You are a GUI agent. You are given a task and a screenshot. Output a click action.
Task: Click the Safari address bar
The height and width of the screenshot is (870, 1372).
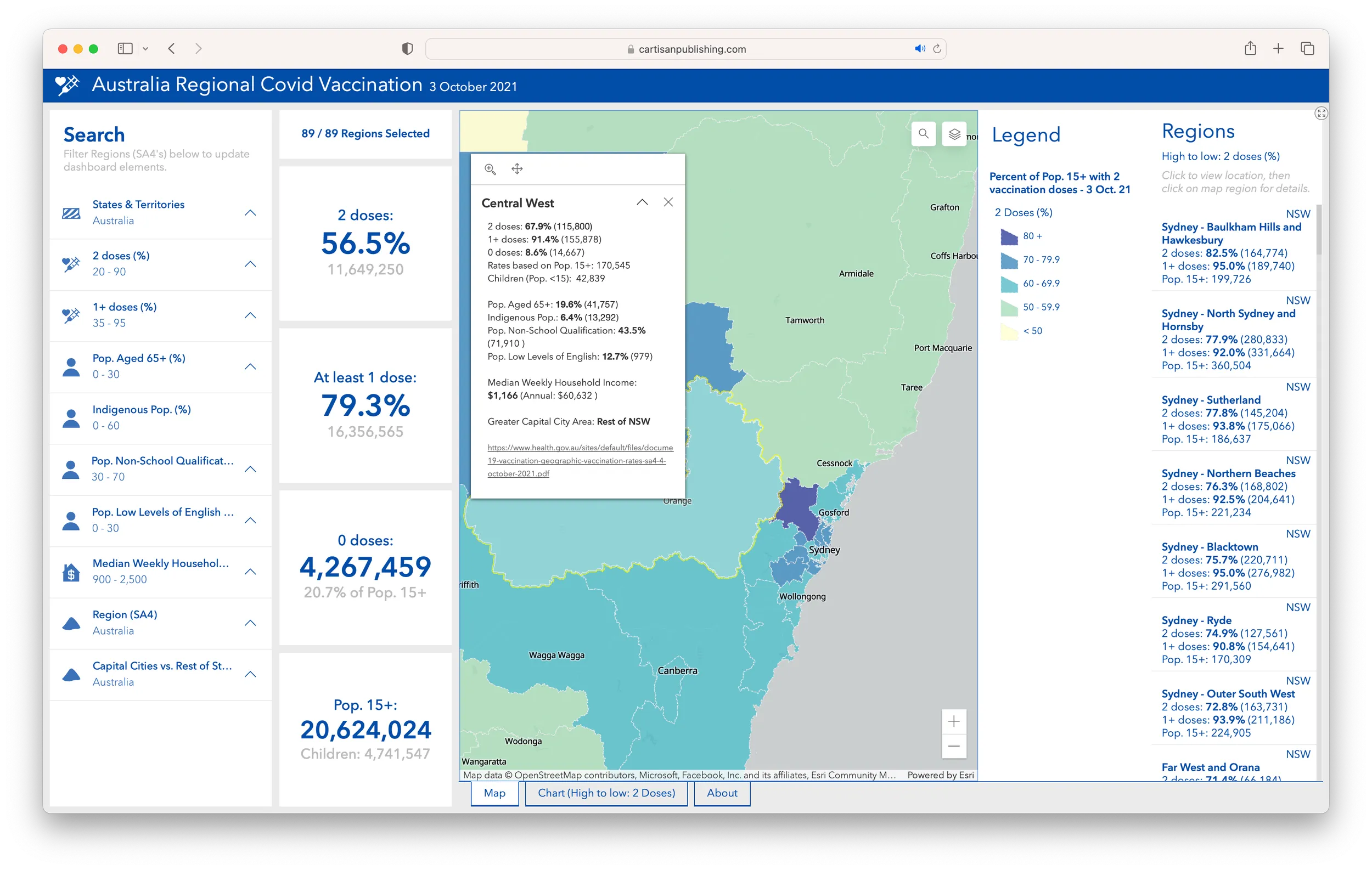tap(685, 49)
